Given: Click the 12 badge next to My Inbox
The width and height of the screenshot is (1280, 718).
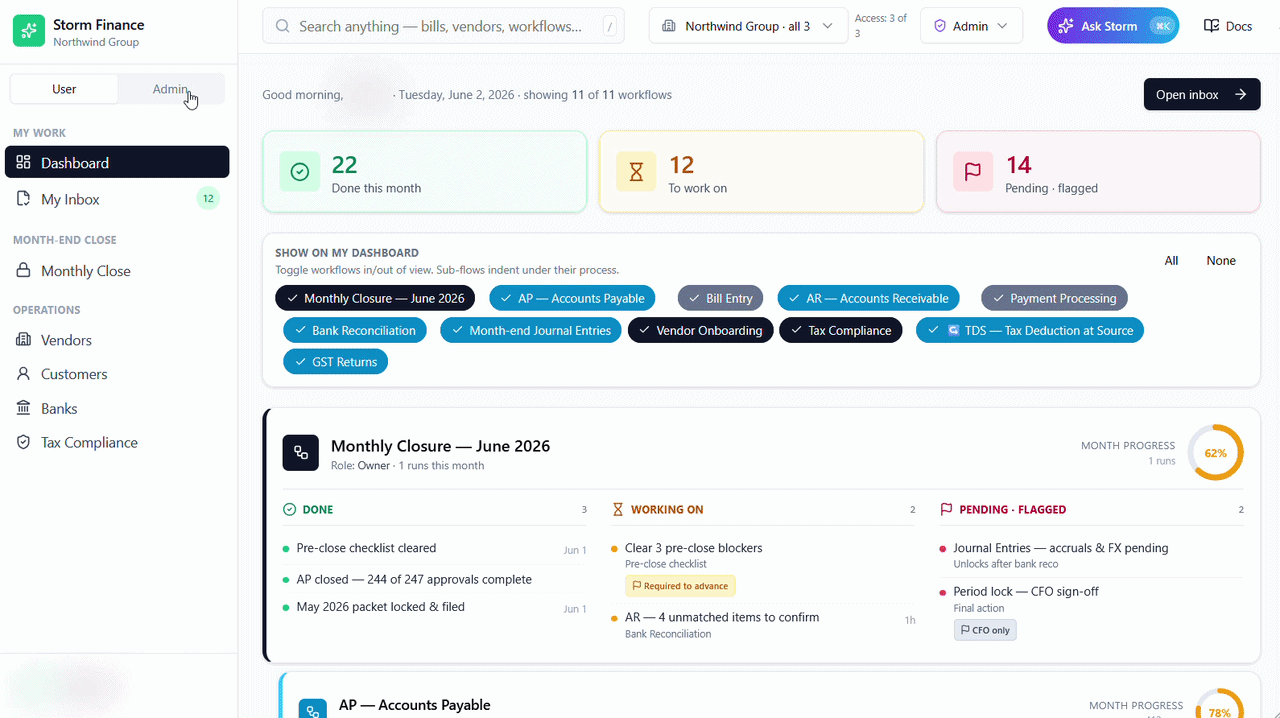Looking at the screenshot, I should point(208,199).
